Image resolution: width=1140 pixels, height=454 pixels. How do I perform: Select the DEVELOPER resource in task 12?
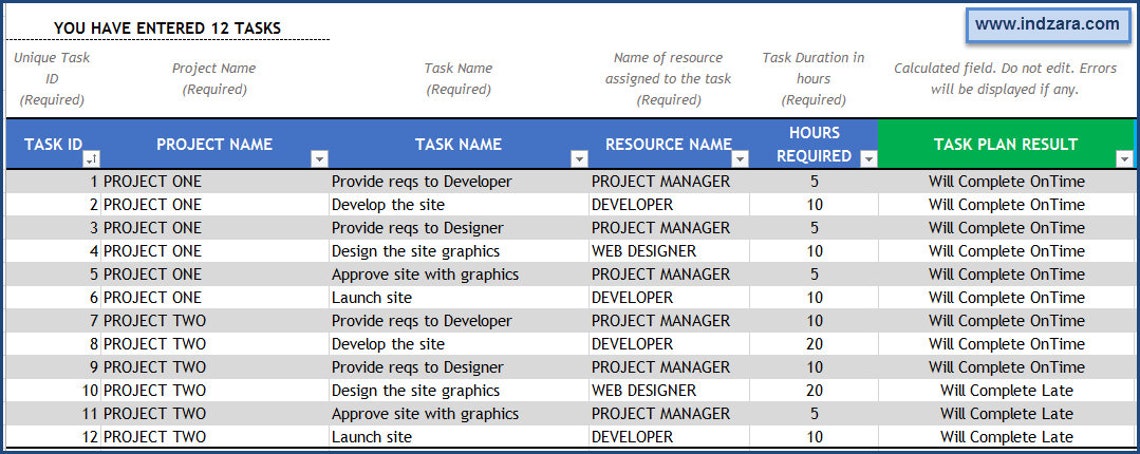669,437
